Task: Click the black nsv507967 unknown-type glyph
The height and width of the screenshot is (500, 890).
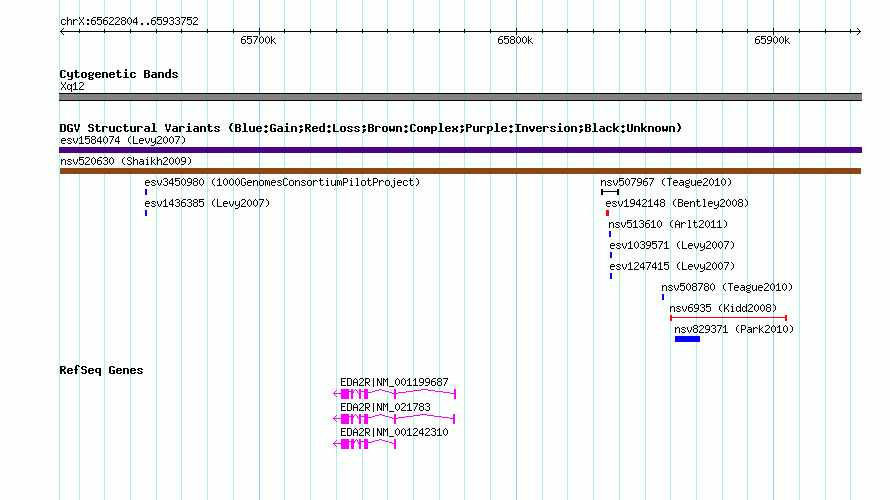Action: (x=610, y=192)
